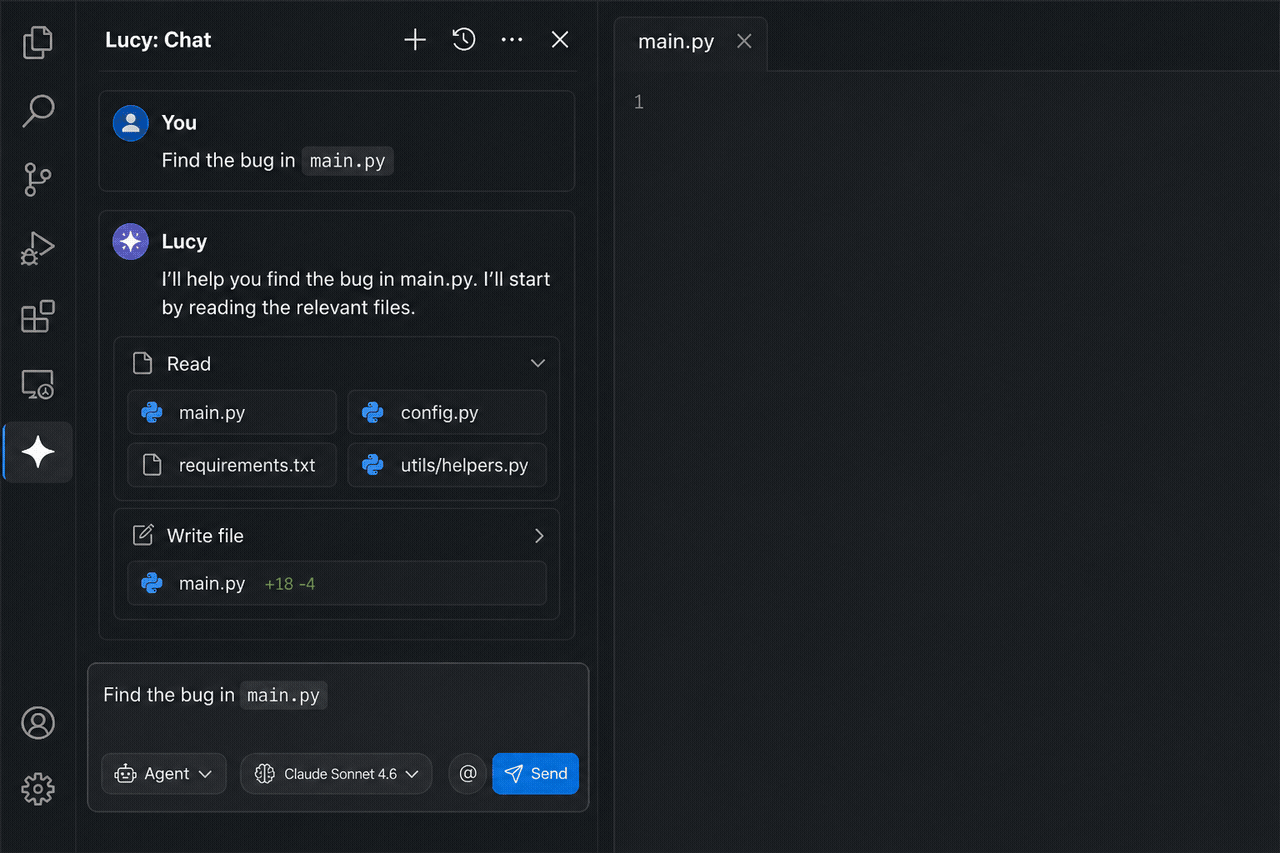Open the Explorer files icon
The height and width of the screenshot is (853, 1280).
[x=38, y=42]
